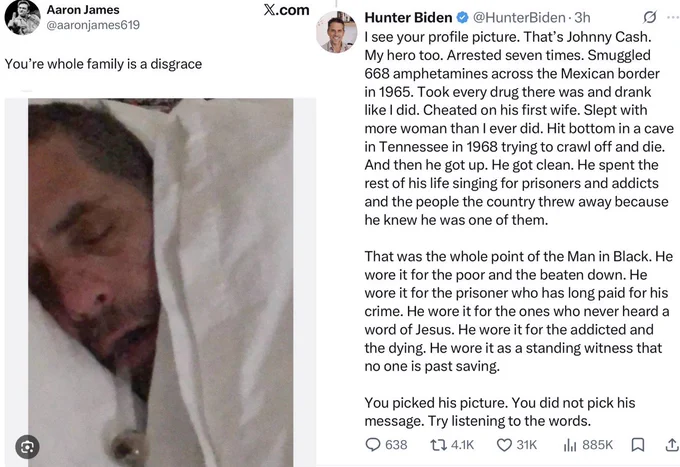Open the circular profile photo beside the @HunterBiden post
The height and width of the screenshot is (467, 680).
[x=337, y=32]
